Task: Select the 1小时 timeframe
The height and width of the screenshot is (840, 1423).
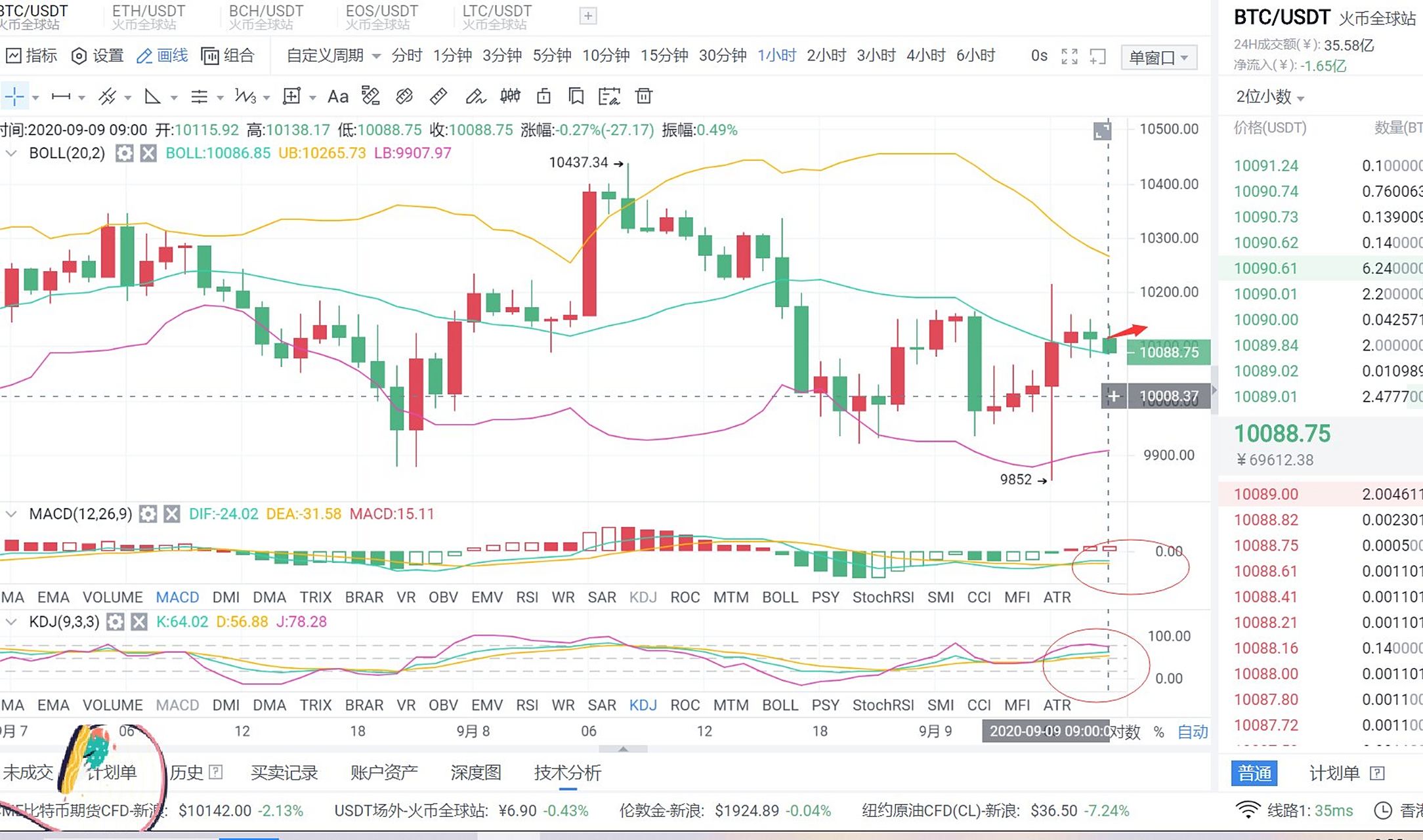Action: click(776, 56)
